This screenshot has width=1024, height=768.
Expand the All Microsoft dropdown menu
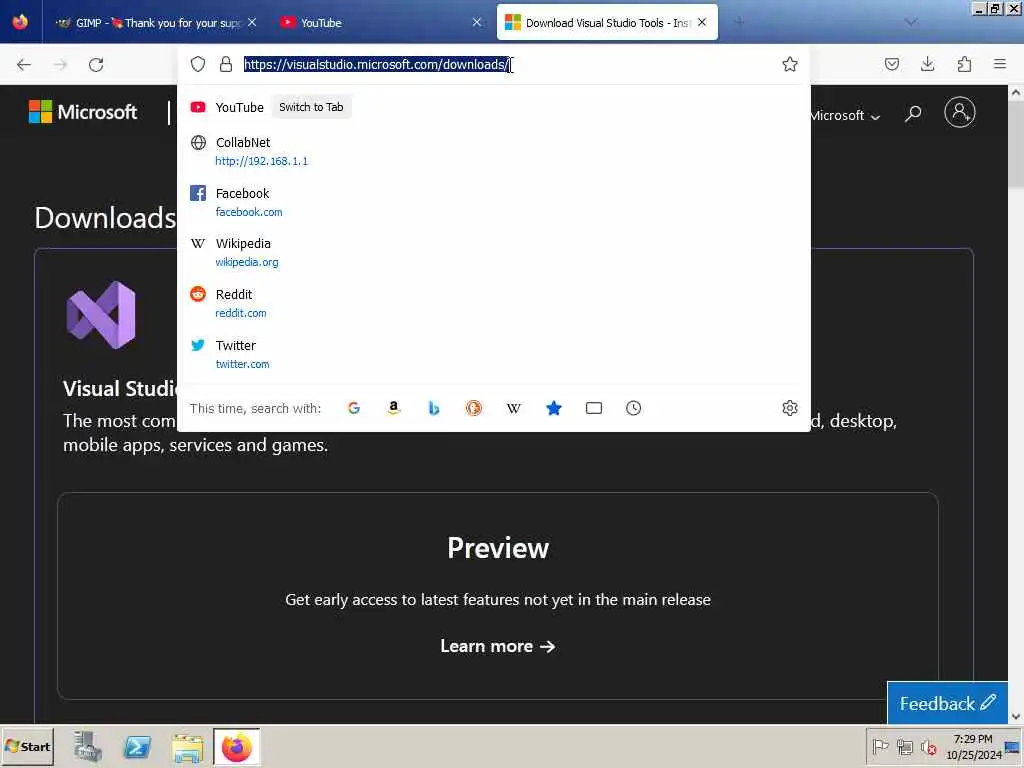[846, 116]
